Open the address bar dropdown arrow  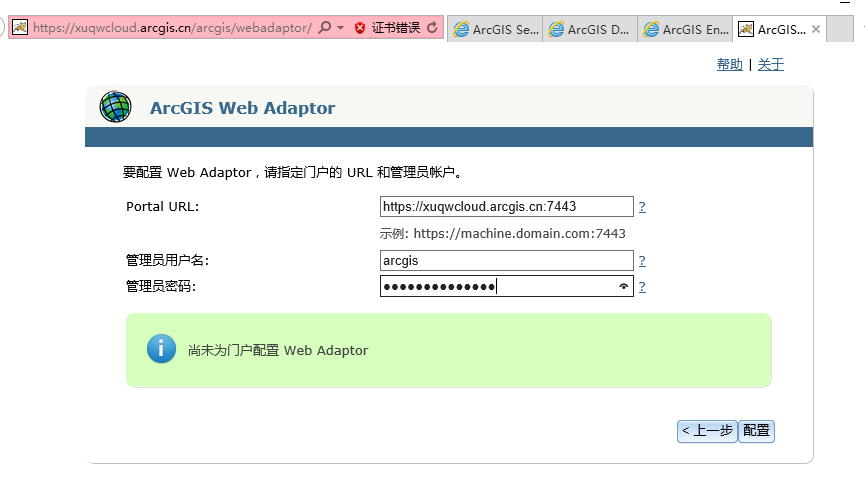point(340,28)
